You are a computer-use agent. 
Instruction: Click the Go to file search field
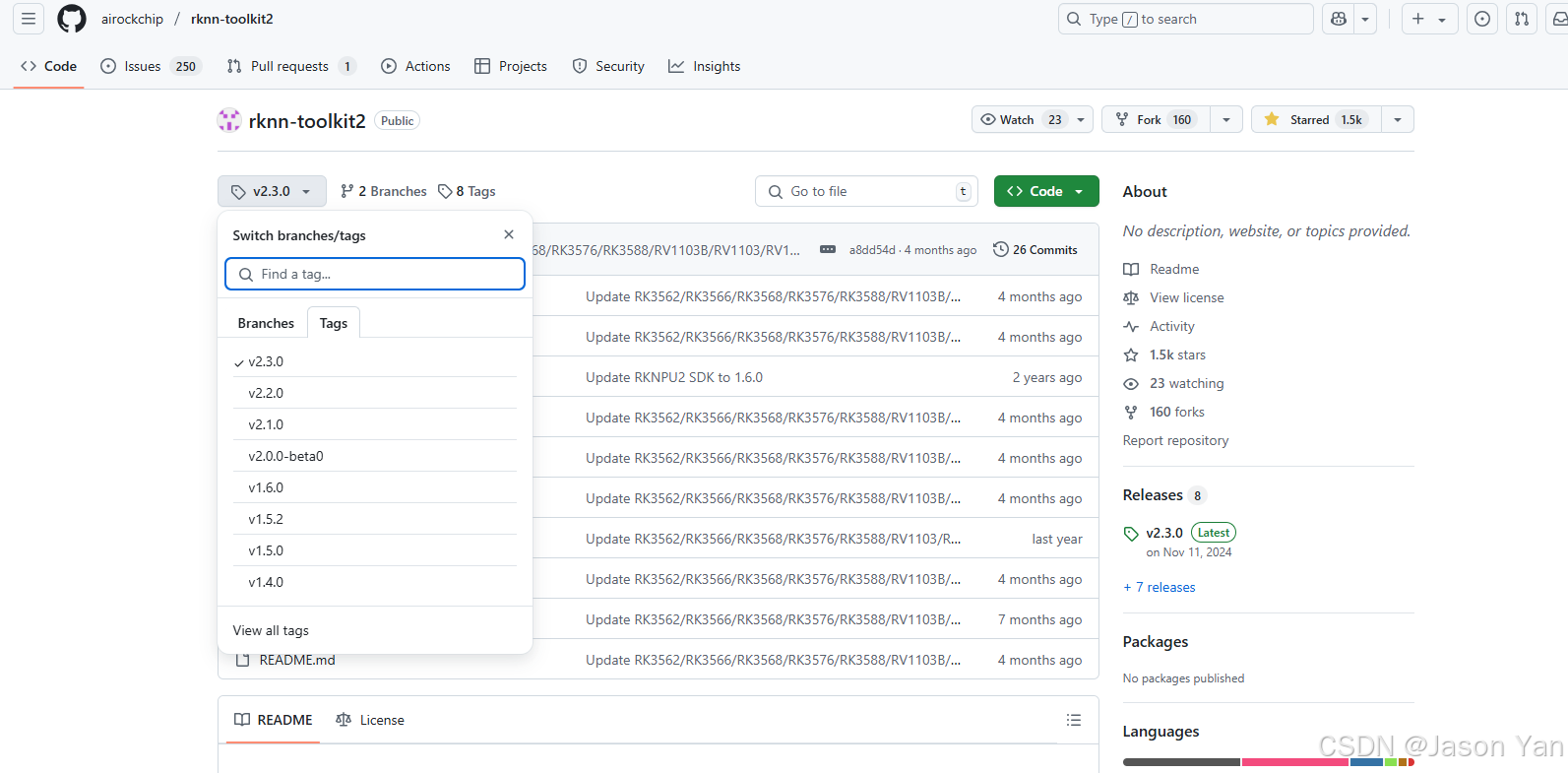coord(866,191)
